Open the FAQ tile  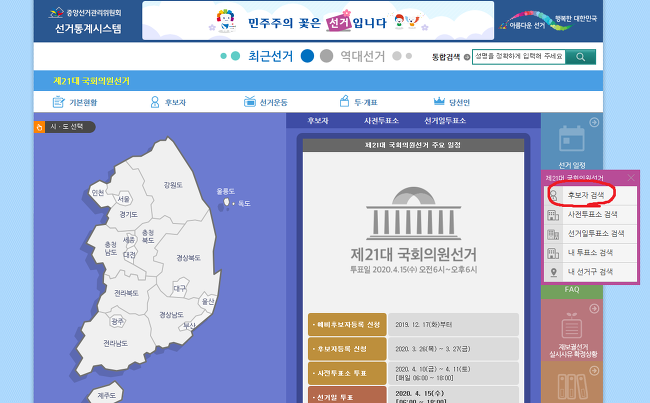[572, 291]
